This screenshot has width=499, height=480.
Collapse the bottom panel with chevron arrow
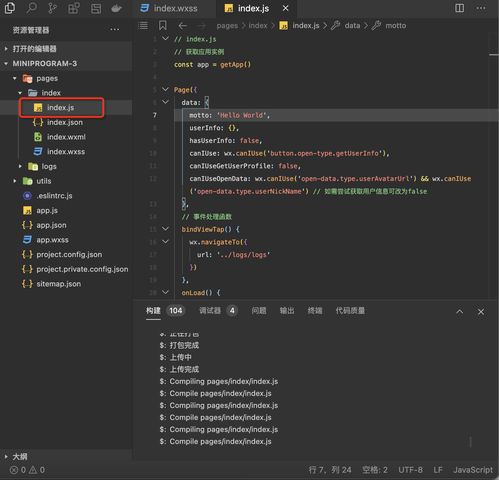[x=460, y=312]
